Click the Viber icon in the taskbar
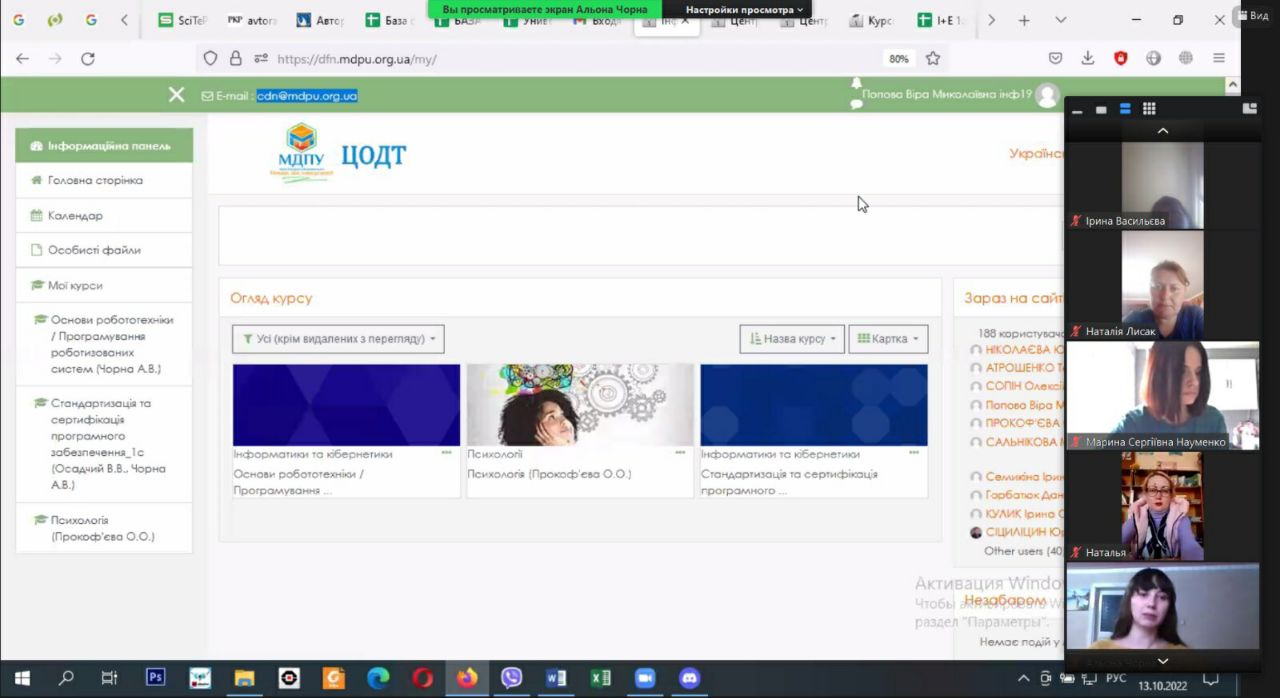Viewport: 1280px width, 698px height. [511, 678]
